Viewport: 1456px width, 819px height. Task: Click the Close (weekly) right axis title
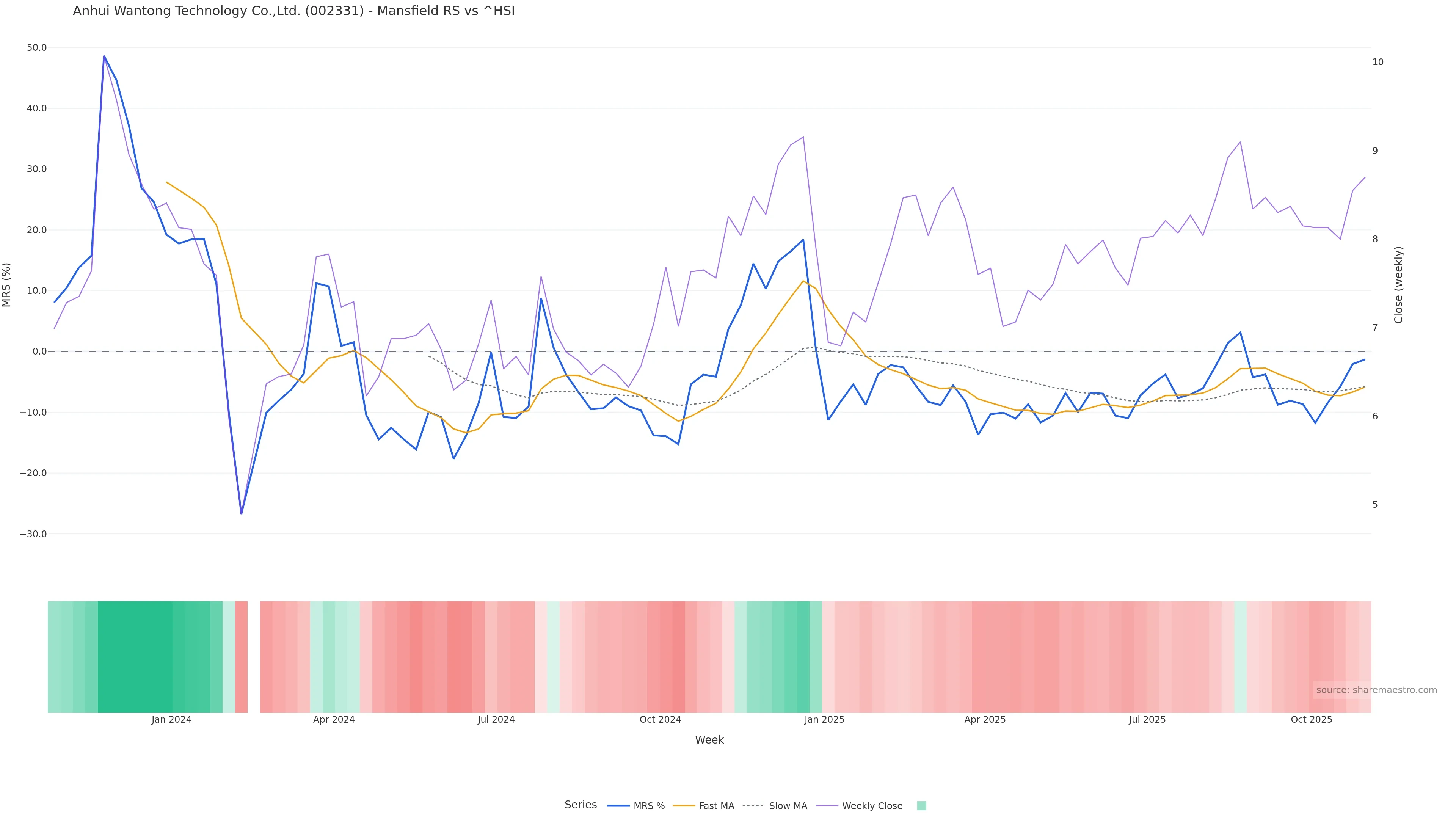[1398, 285]
